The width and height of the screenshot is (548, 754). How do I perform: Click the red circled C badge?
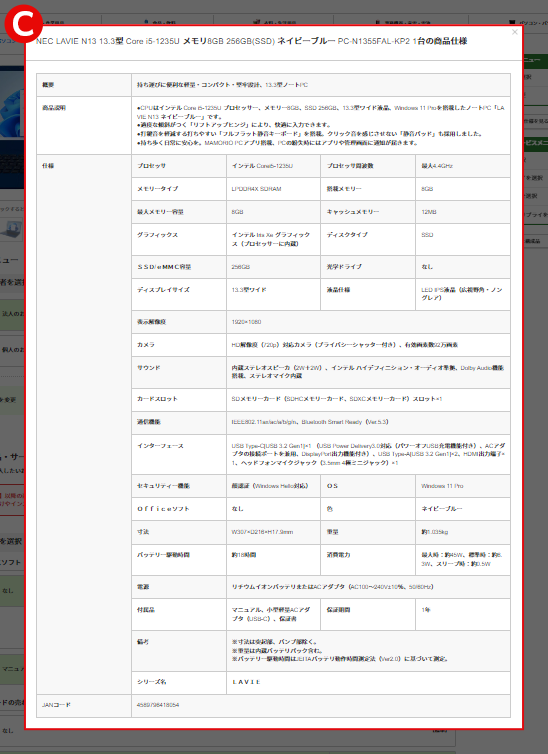pyautogui.click(x=23, y=24)
